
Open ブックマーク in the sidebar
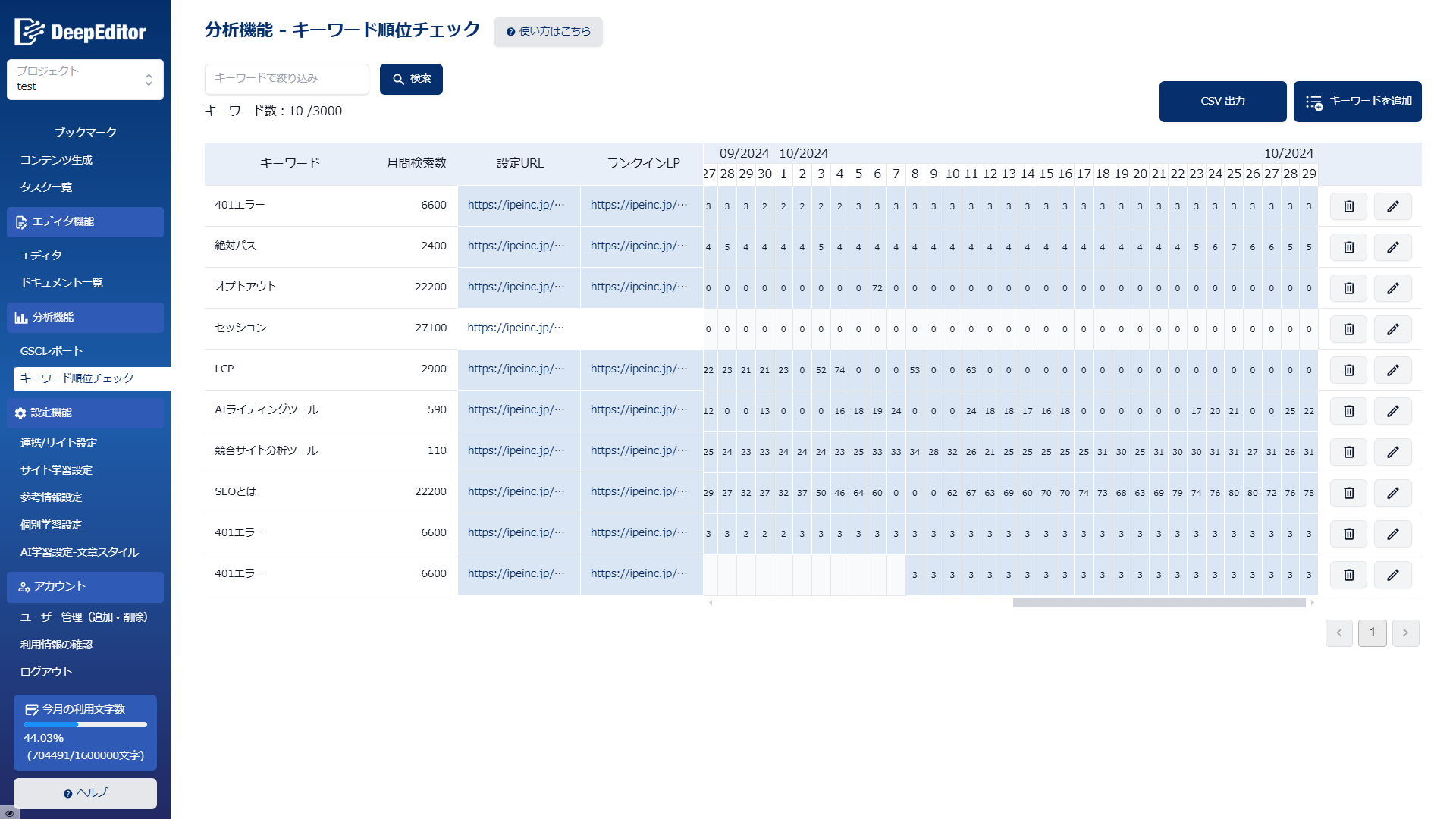click(85, 133)
